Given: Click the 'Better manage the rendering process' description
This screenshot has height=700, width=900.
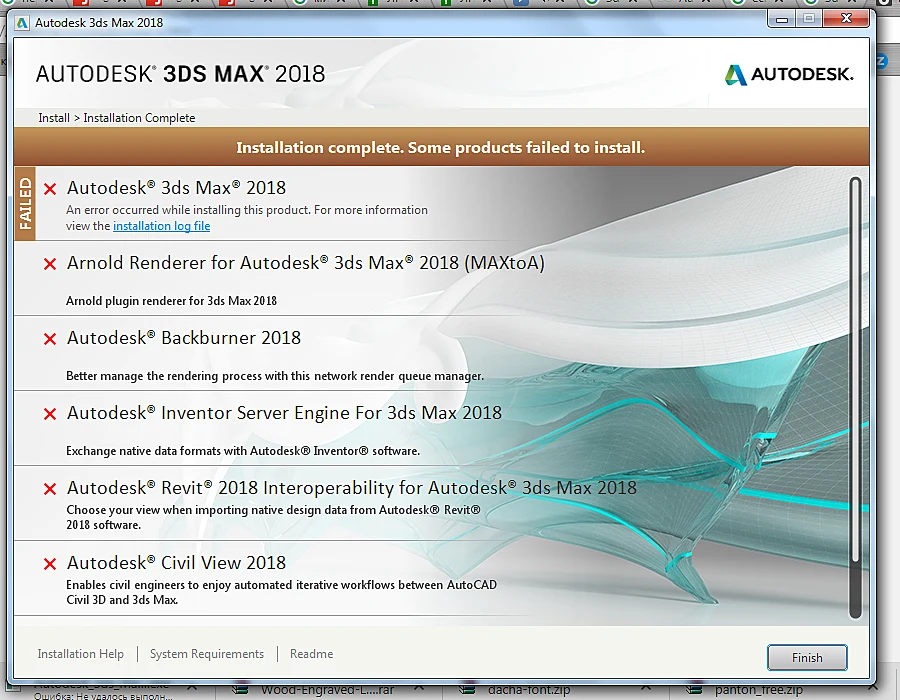Looking at the screenshot, I should pyautogui.click(x=275, y=376).
